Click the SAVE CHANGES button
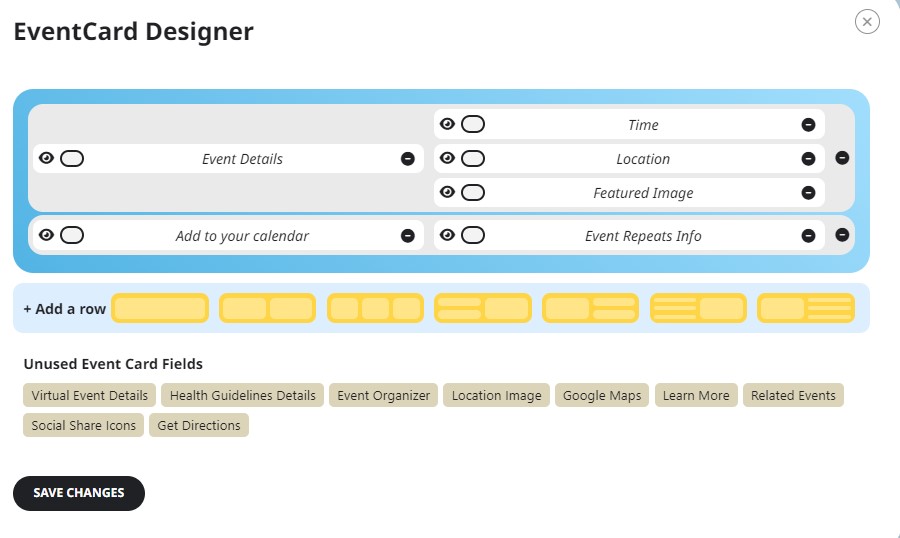Screen dimensions: 900x538 coord(79,493)
